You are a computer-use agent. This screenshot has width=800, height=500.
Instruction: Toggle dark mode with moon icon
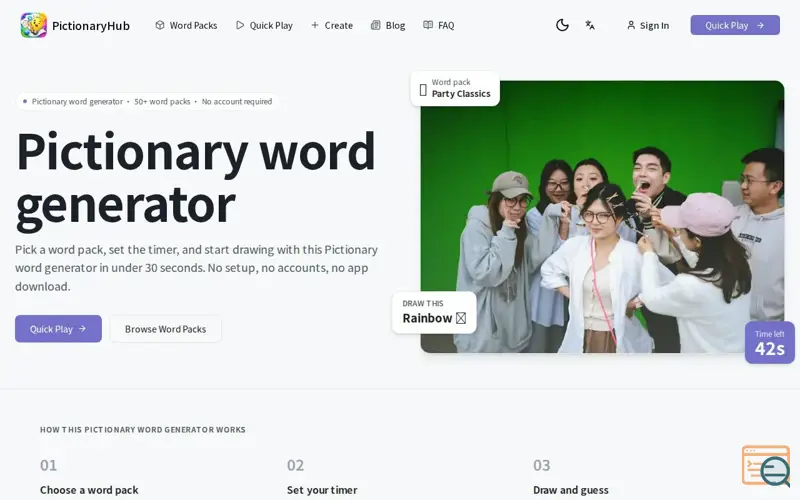click(x=562, y=25)
